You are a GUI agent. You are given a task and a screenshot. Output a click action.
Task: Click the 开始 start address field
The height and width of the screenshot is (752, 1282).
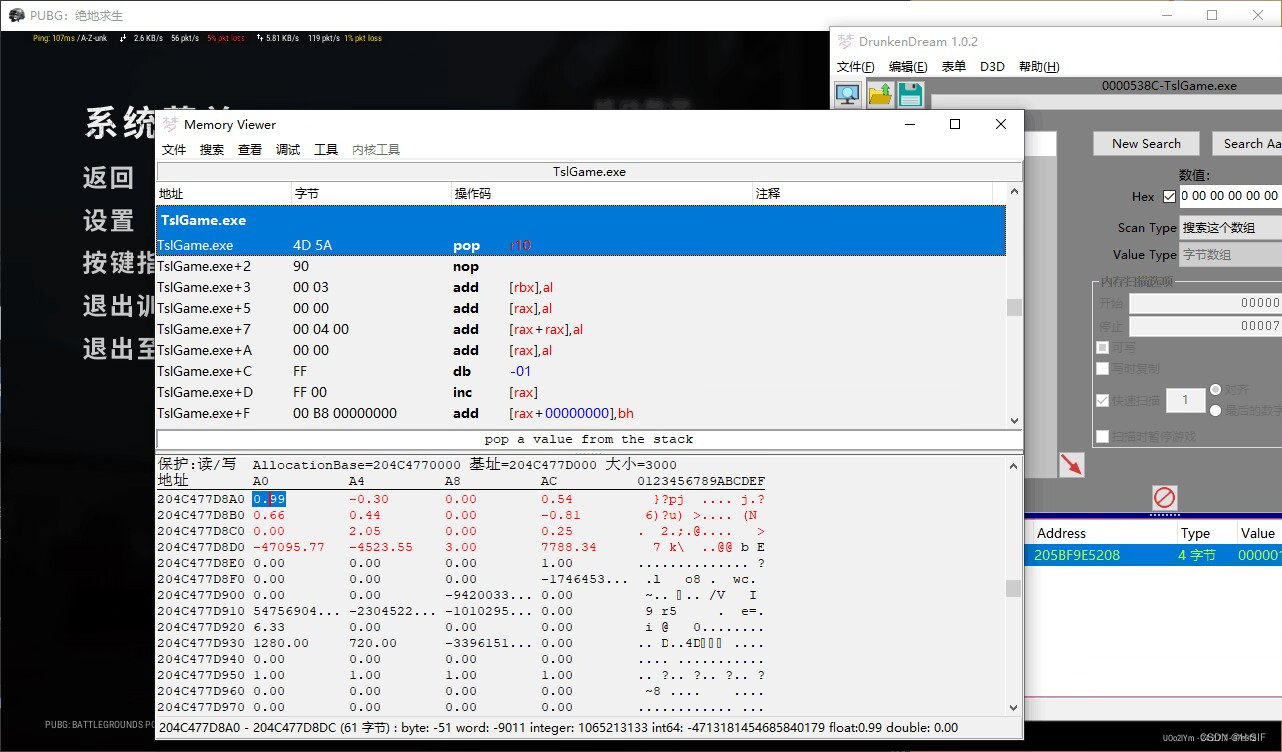pos(1205,303)
